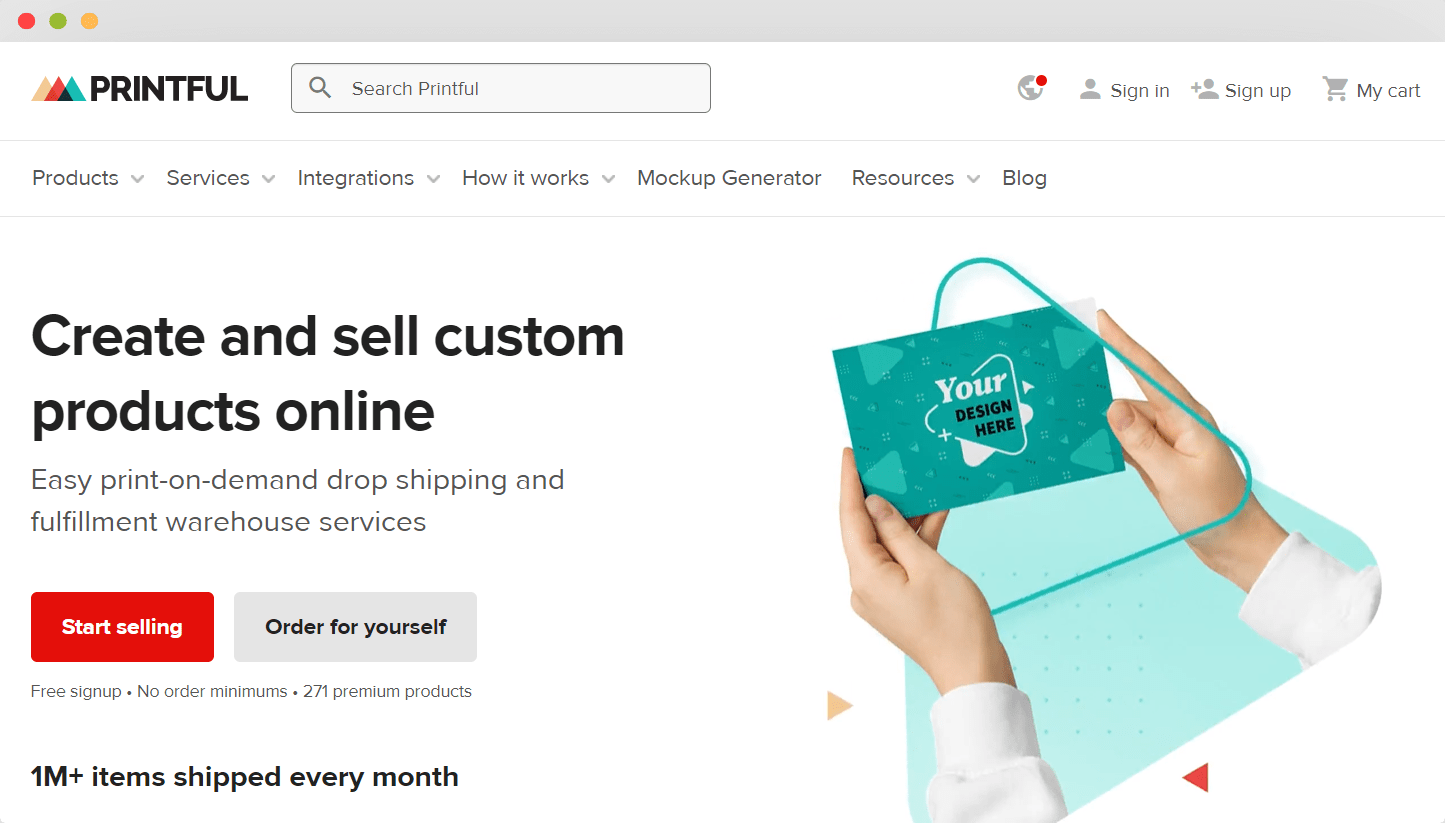Open the shopping cart icon
The width and height of the screenshot is (1445, 823).
pos(1335,89)
